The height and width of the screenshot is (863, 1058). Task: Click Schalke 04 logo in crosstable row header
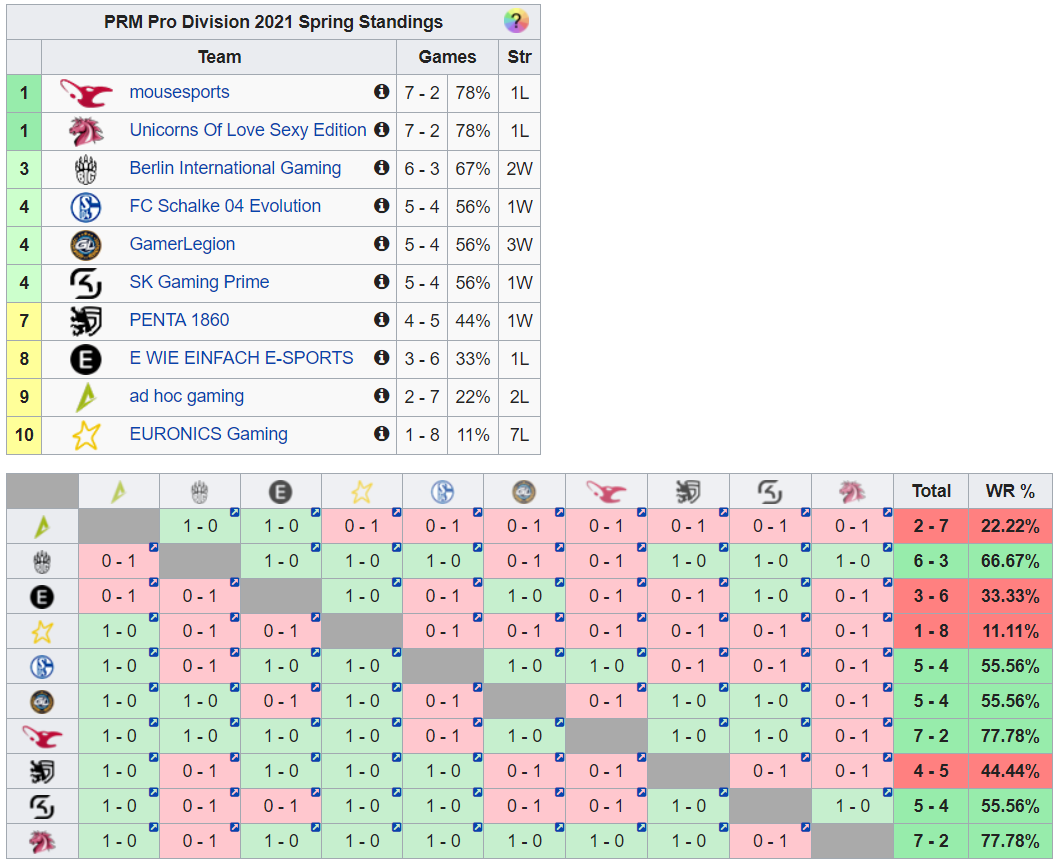click(x=42, y=666)
